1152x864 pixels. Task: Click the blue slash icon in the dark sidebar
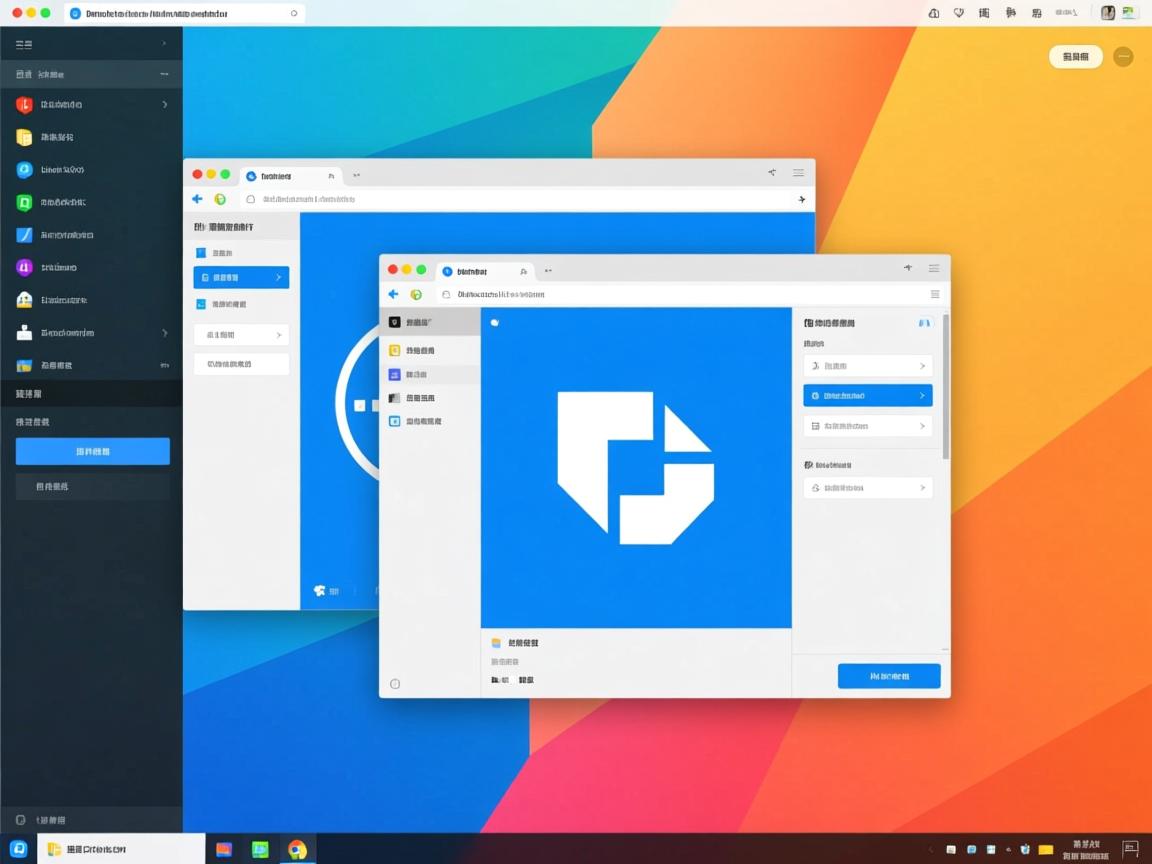click(x=24, y=235)
